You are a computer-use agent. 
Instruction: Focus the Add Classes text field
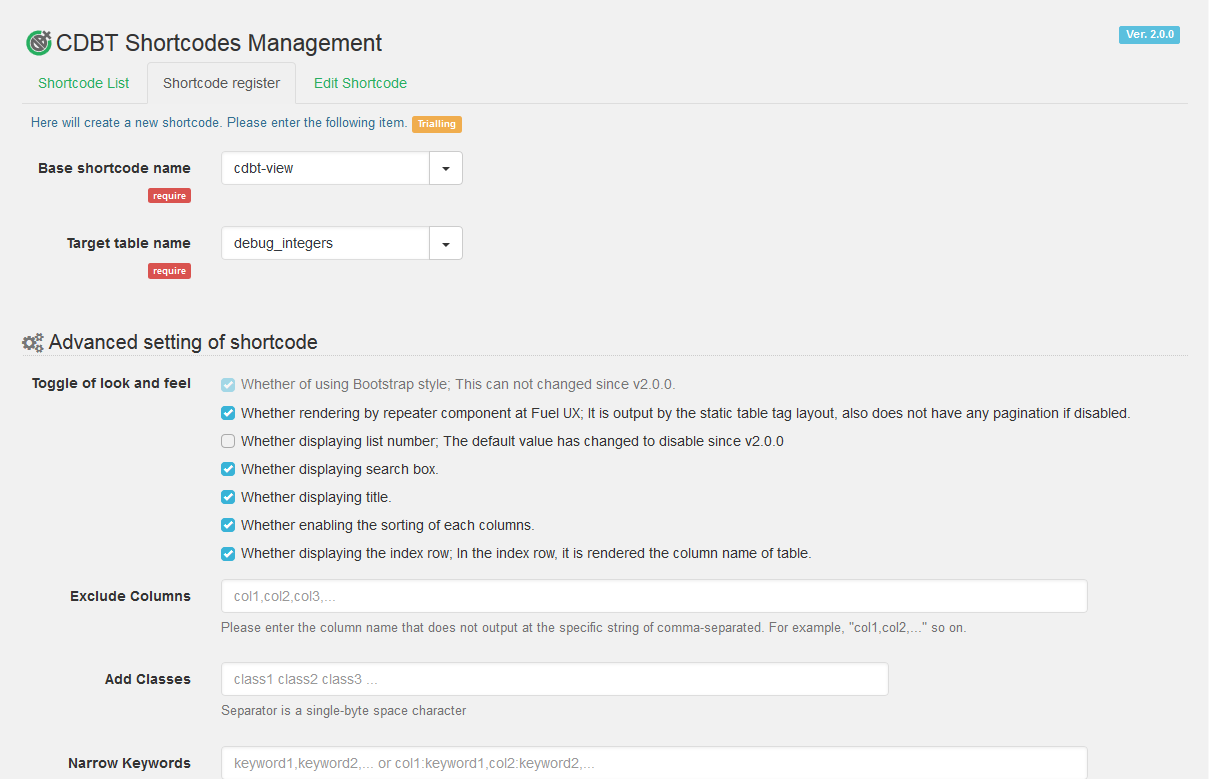click(x=554, y=679)
